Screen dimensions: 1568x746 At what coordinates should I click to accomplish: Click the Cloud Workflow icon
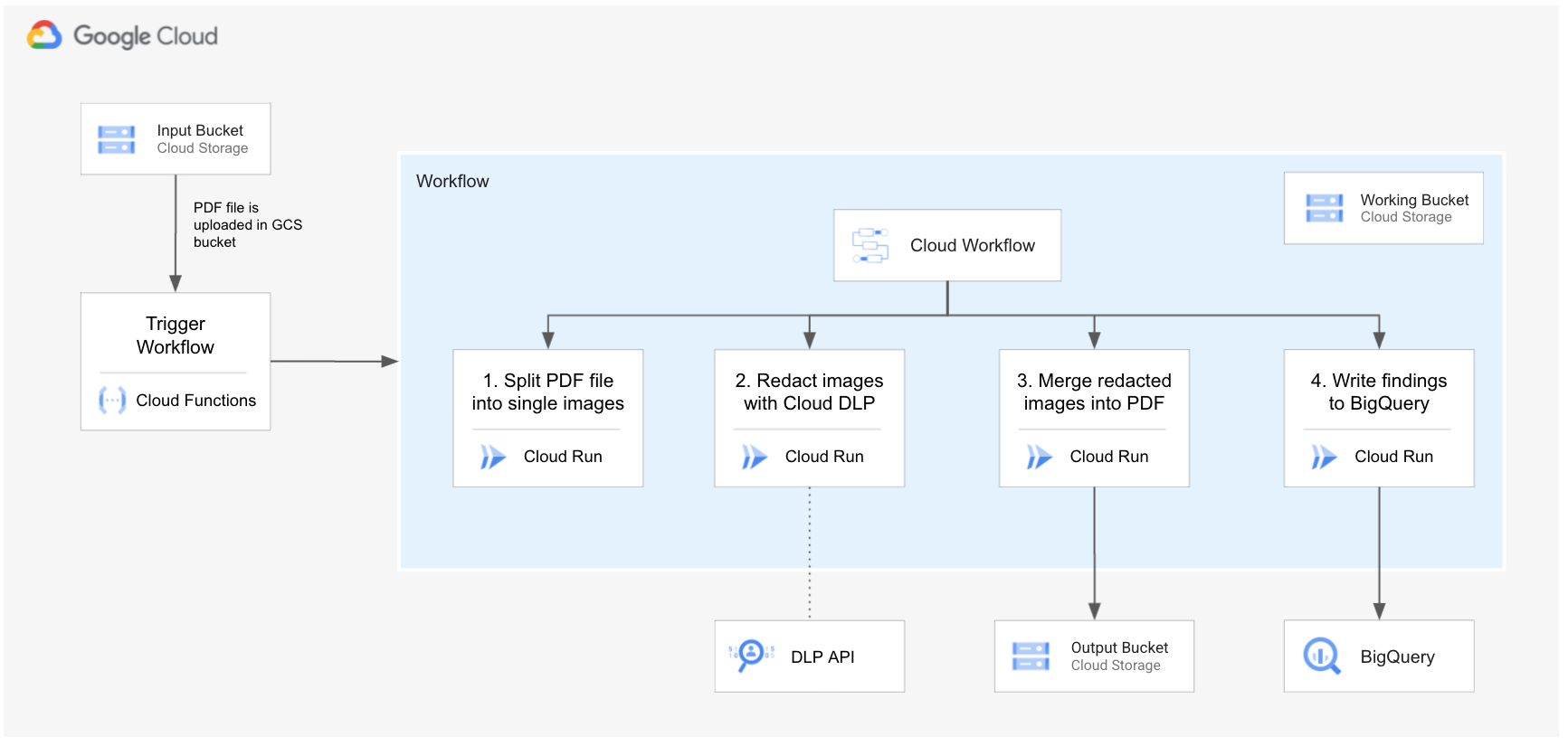[x=870, y=245]
